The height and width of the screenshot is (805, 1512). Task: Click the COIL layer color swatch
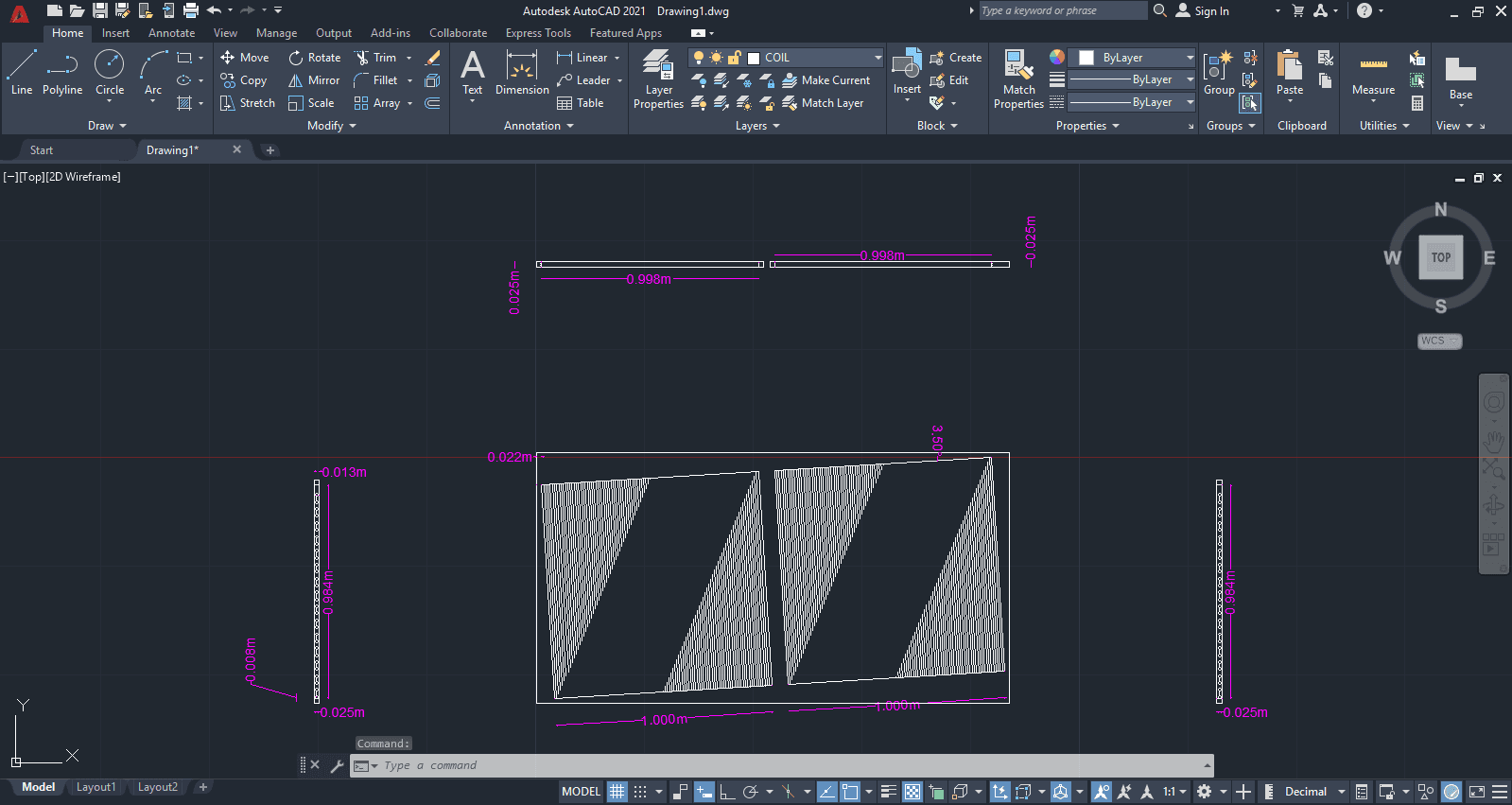754,58
